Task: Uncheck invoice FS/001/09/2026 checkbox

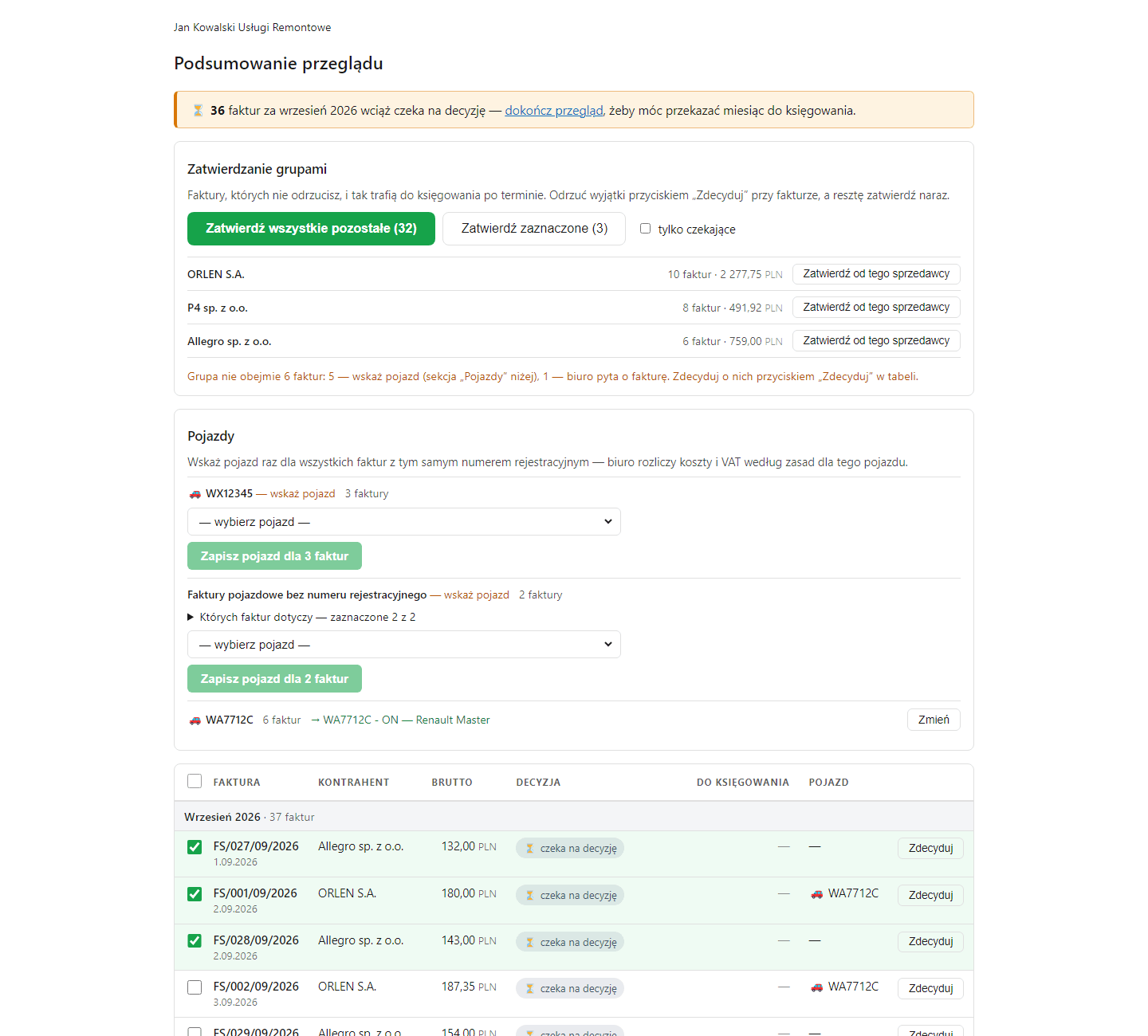Action: pos(195,894)
